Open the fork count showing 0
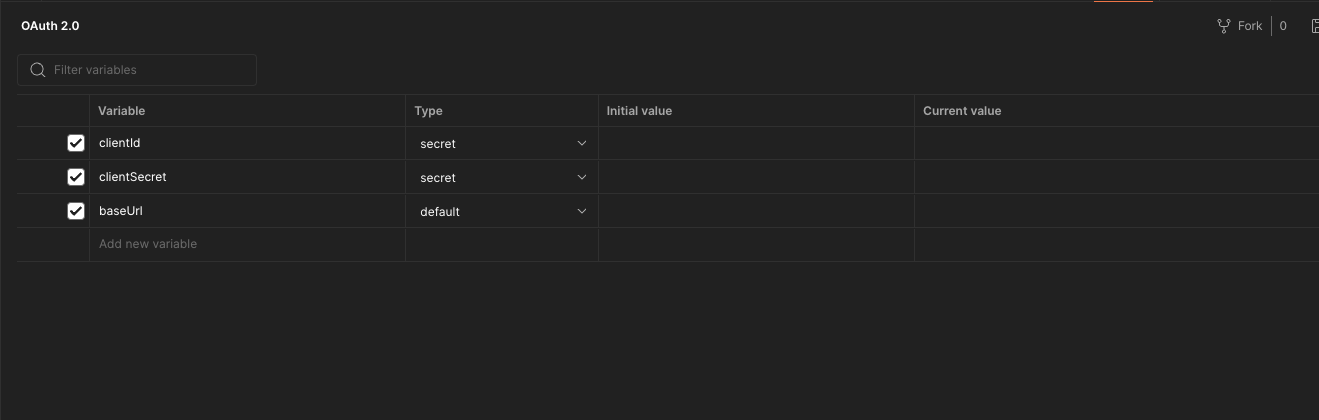The width and height of the screenshot is (1319, 420). click(1283, 26)
